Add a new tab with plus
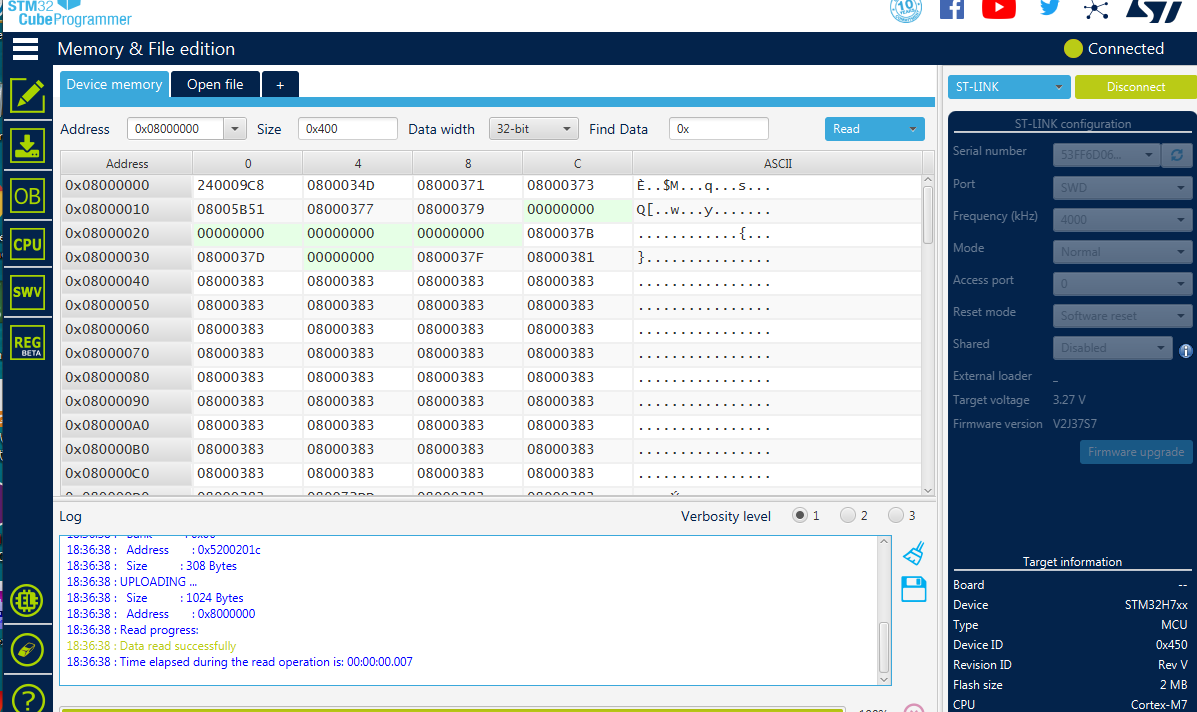This screenshot has height=712, width=1197. pos(280,85)
